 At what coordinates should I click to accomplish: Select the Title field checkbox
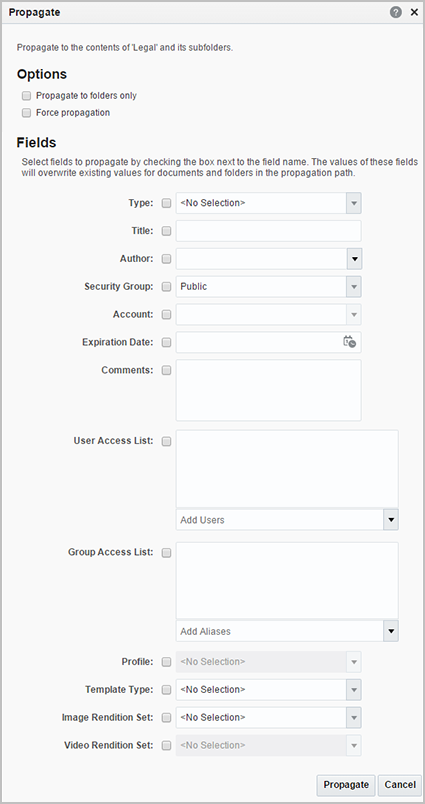(166, 231)
